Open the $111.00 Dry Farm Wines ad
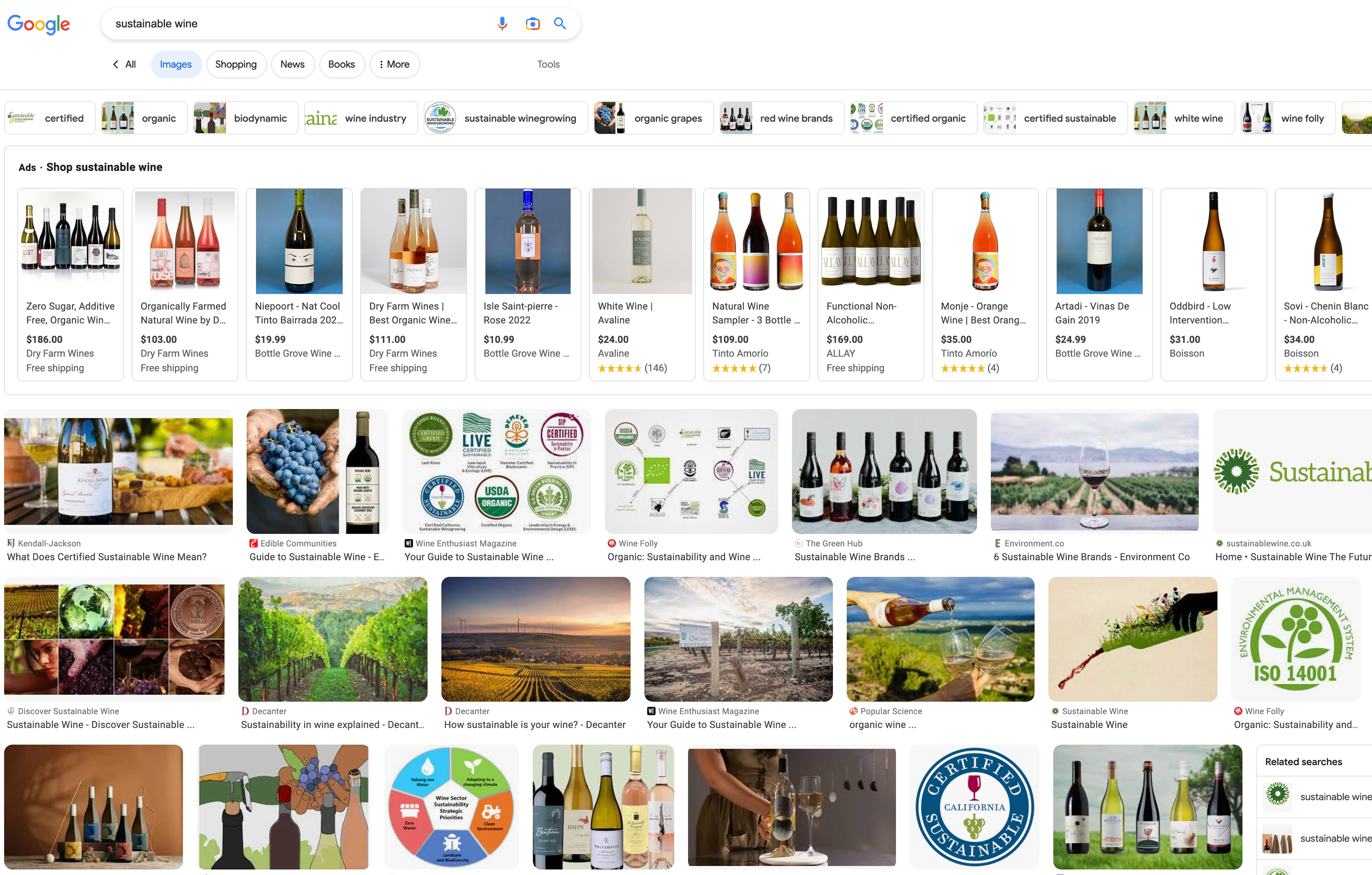This screenshot has width=1372, height=875. pyautogui.click(x=413, y=284)
